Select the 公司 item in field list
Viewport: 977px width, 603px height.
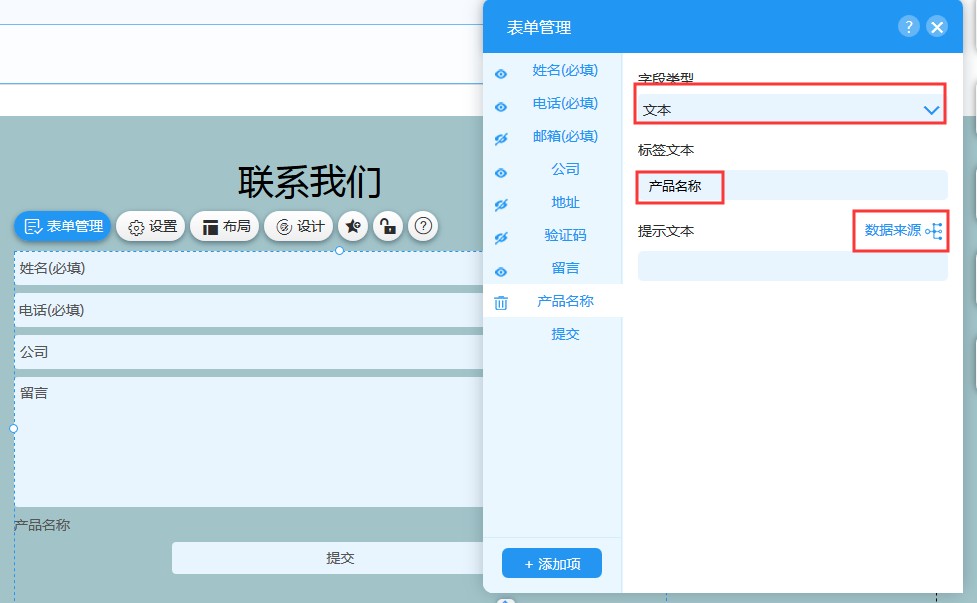[x=565, y=170]
